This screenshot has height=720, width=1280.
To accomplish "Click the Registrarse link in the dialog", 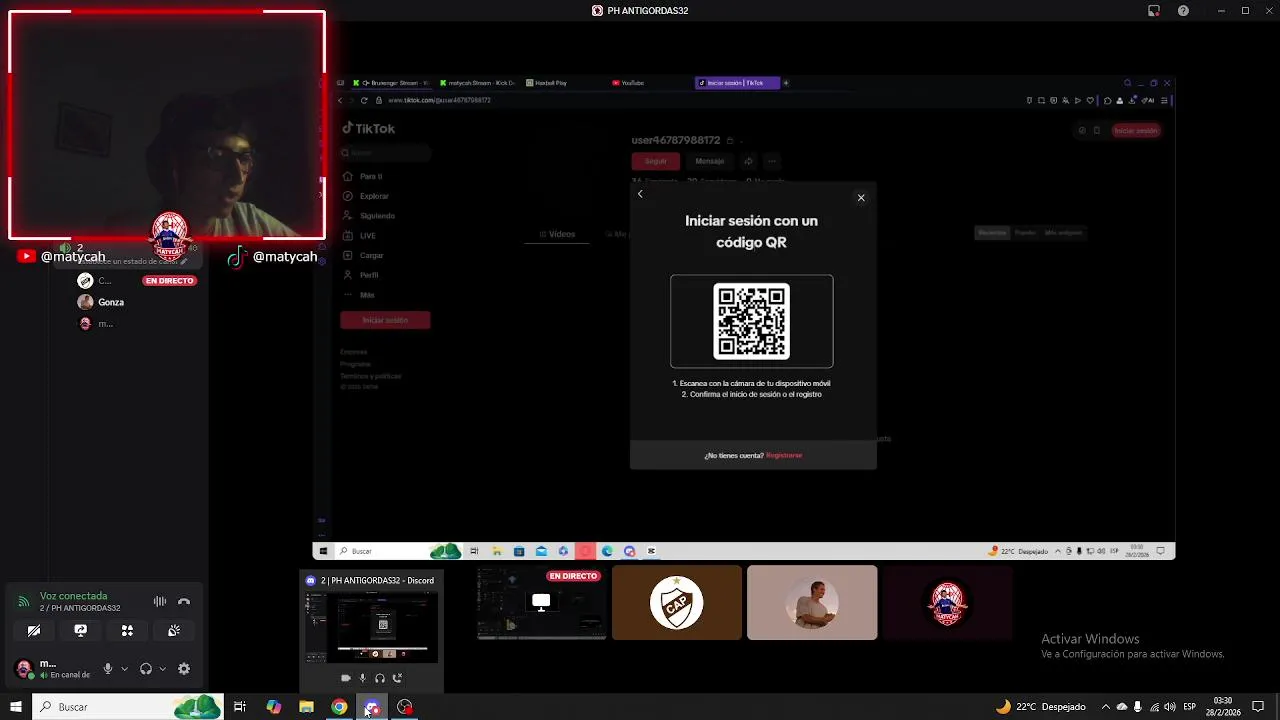I will [x=784, y=456].
